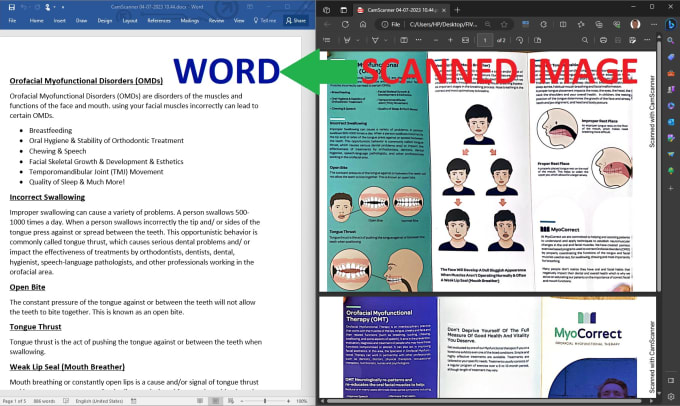
Task: Switch to Web Layout view in Word
Action: tap(231, 401)
